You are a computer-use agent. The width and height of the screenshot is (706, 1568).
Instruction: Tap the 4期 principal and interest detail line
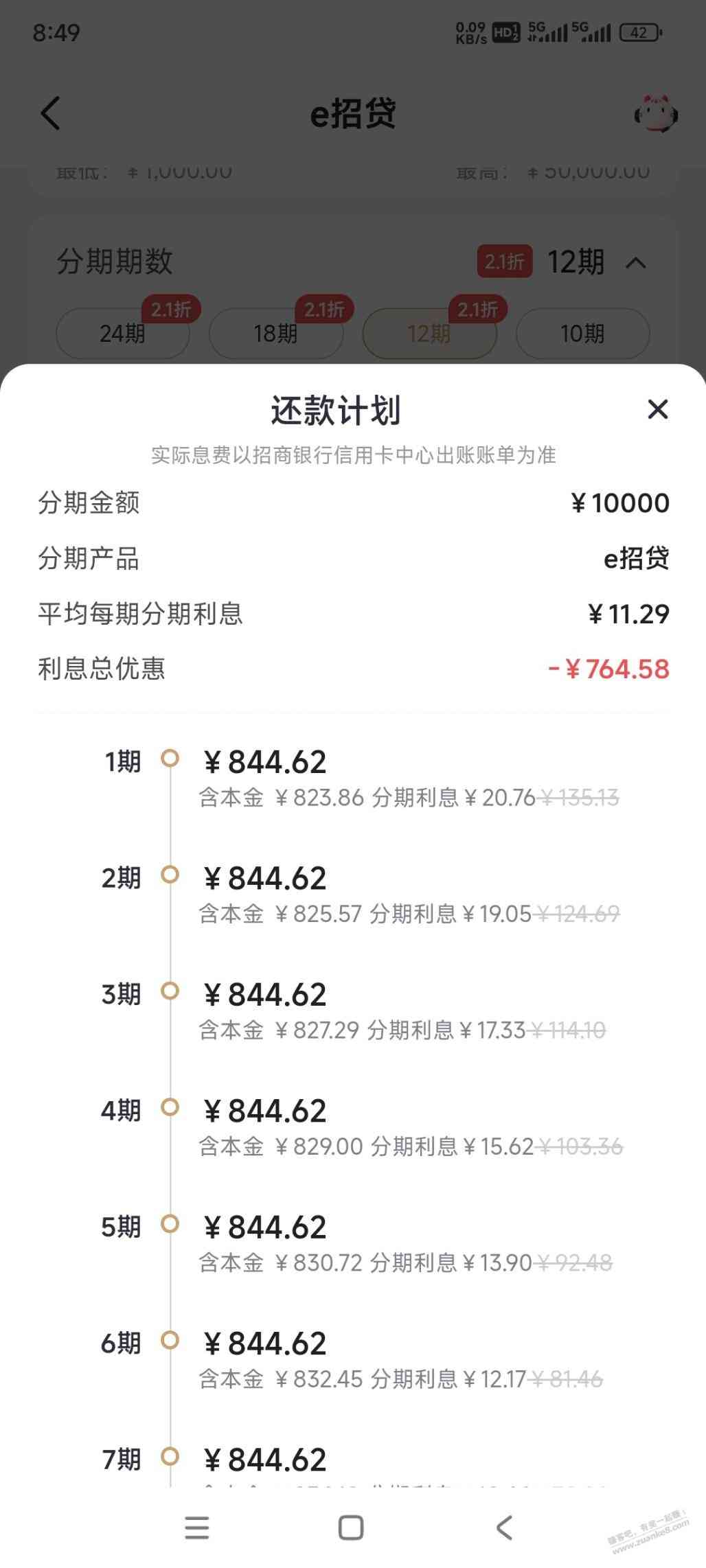tap(411, 1146)
